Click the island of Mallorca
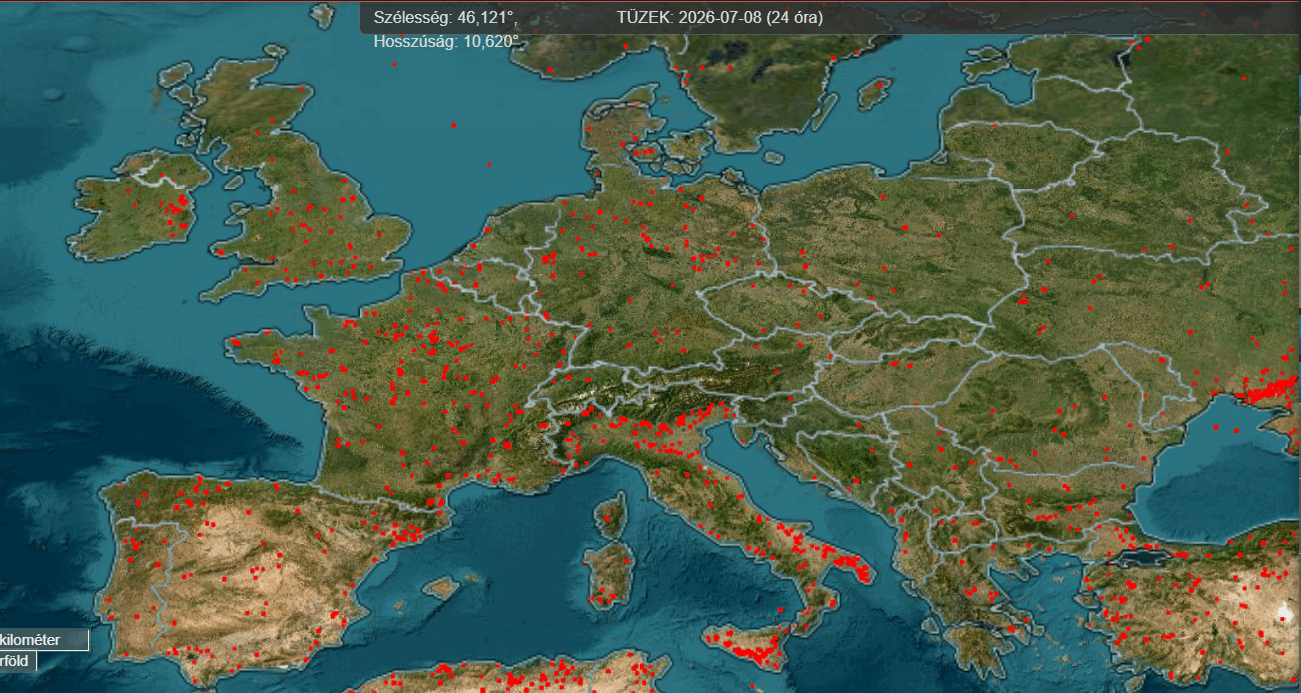The image size is (1301, 693). click(x=441, y=585)
